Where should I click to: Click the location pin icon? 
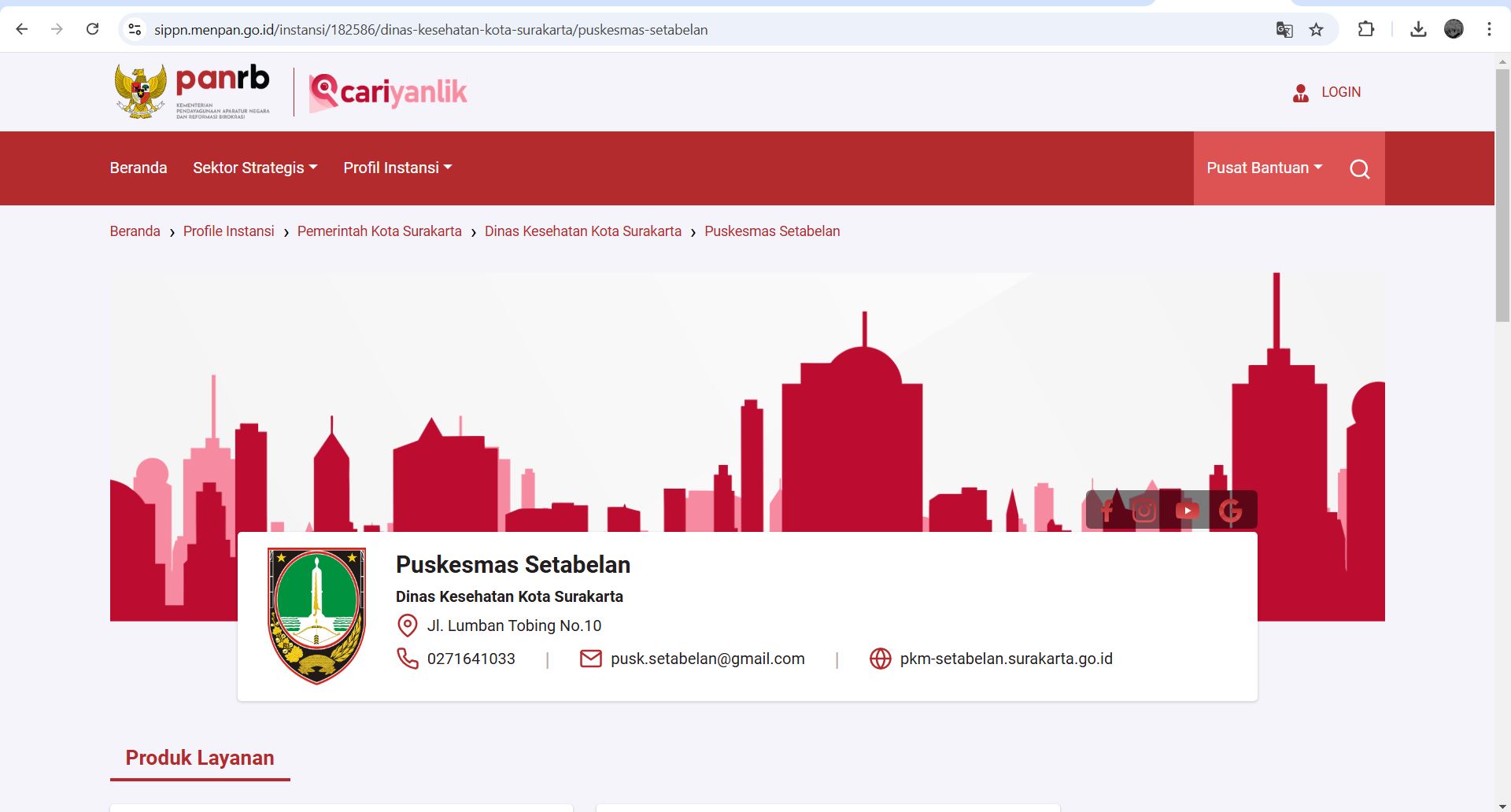point(407,626)
